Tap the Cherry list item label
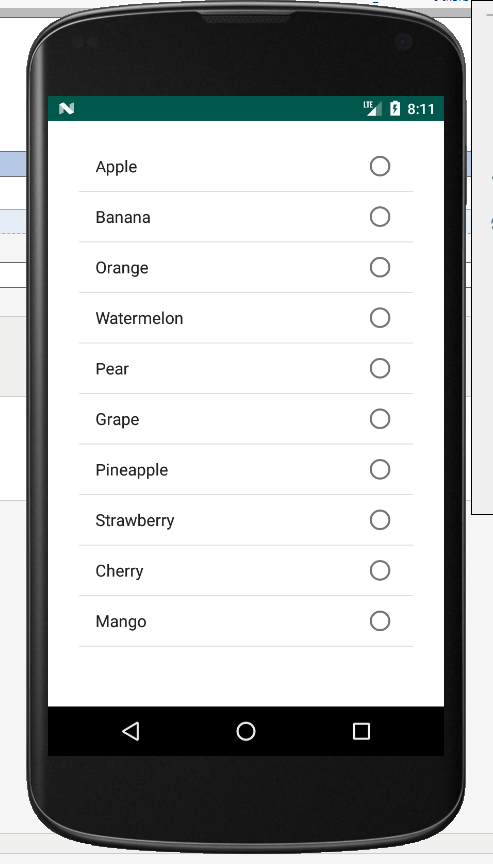The height and width of the screenshot is (864, 493). 120,571
